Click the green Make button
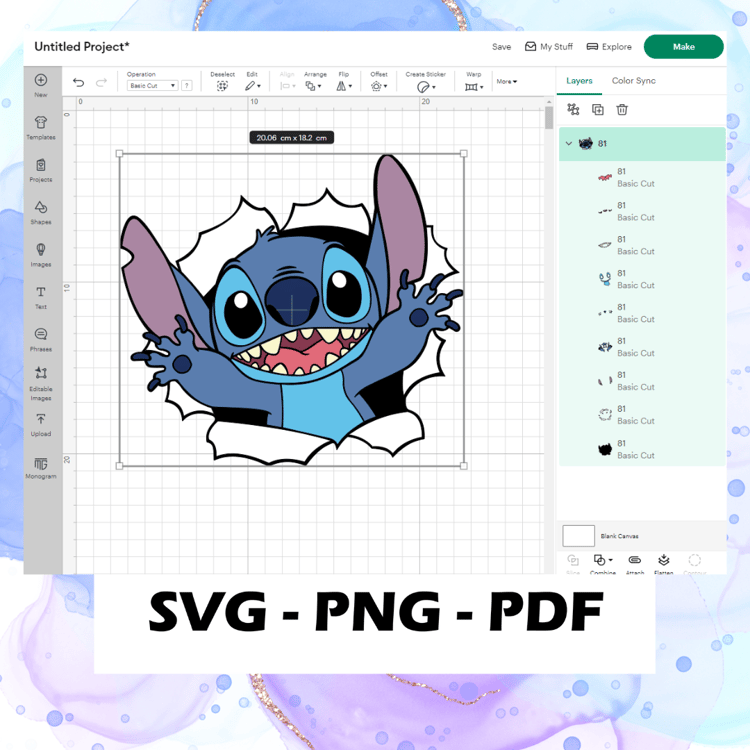This screenshot has height=750, width=750. pyautogui.click(x=683, y=47)
